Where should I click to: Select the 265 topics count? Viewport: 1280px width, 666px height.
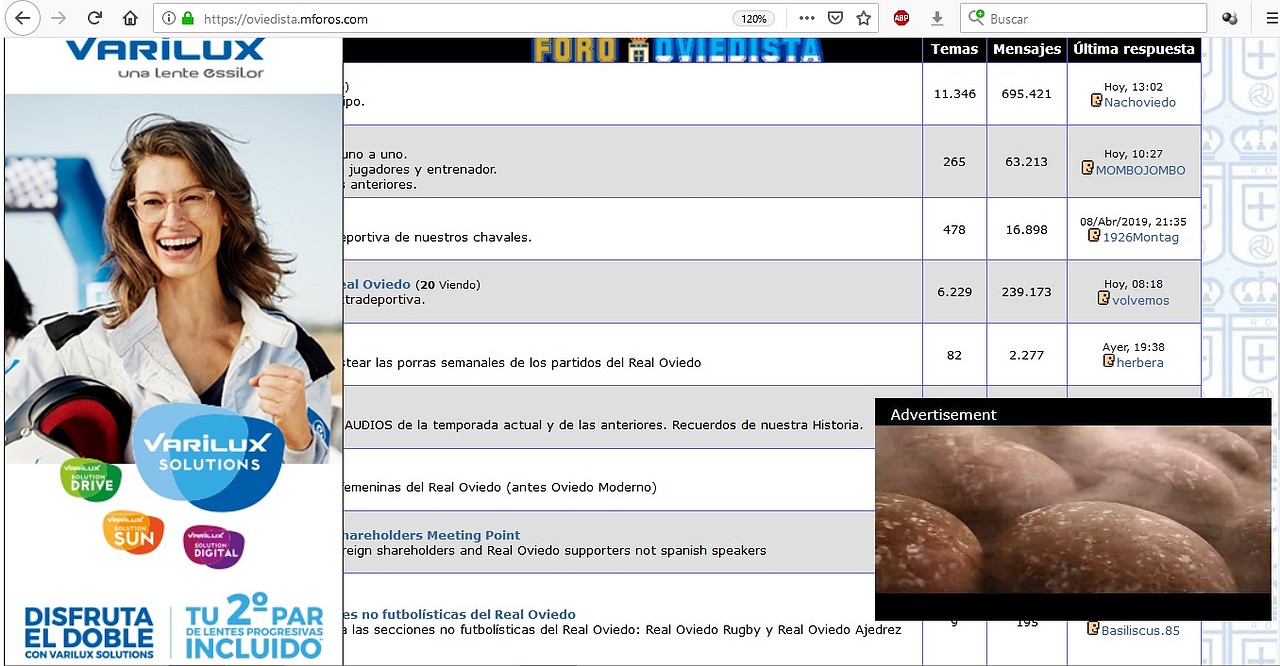954,161
